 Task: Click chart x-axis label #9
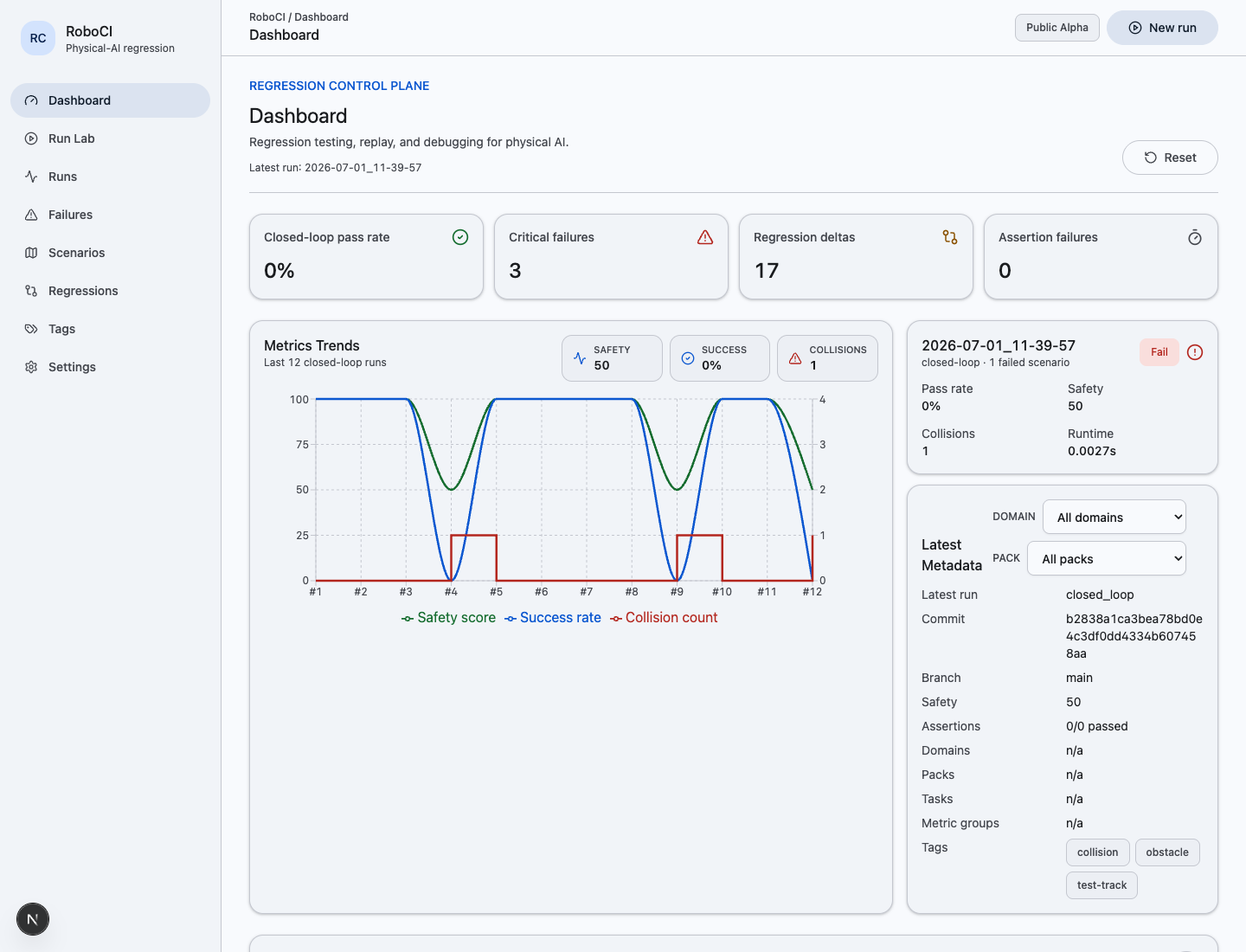point(677,592)
